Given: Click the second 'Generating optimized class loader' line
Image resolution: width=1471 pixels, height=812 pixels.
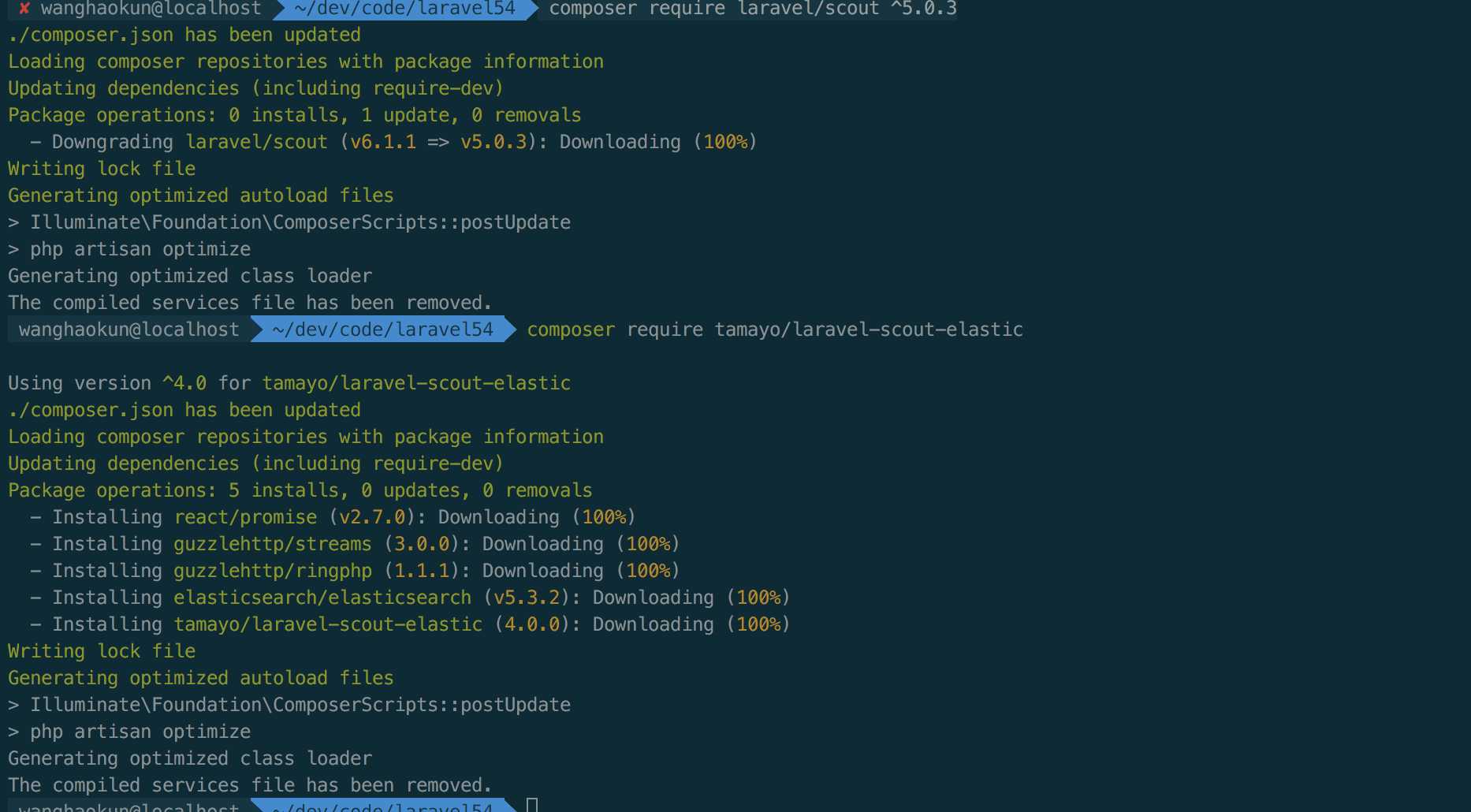Looking at the screenshot, I should [190, 758].
